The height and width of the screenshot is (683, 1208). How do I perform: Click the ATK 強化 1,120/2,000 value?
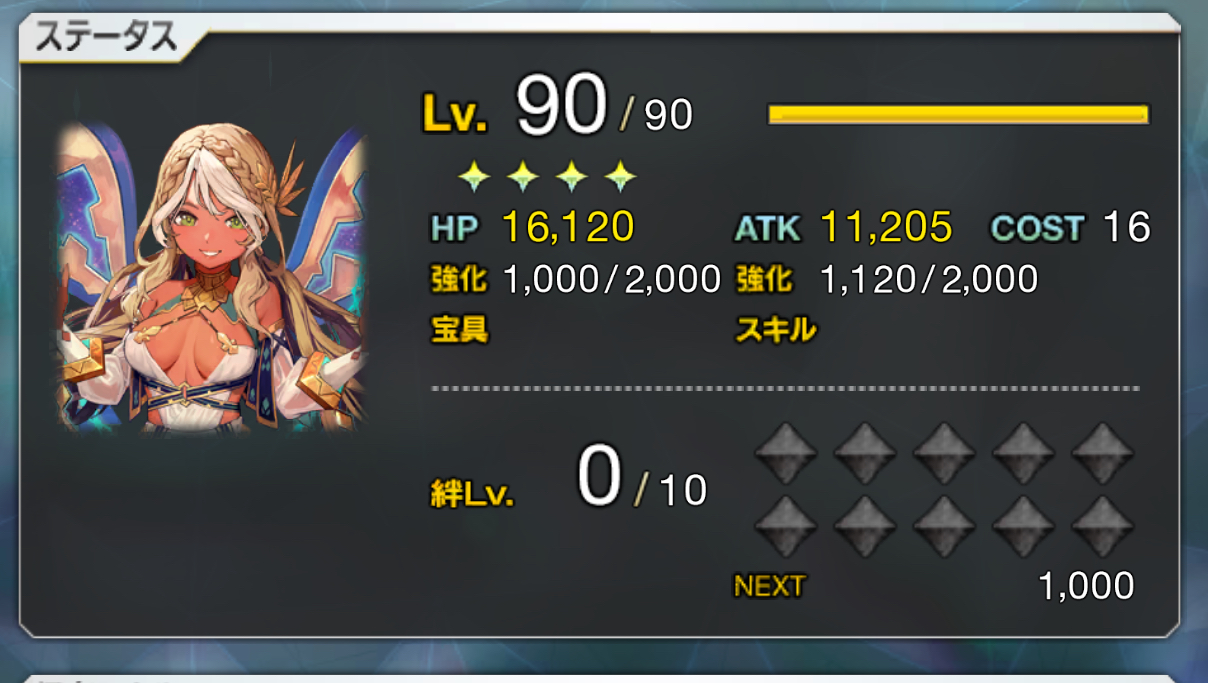[x=928, y=280]
